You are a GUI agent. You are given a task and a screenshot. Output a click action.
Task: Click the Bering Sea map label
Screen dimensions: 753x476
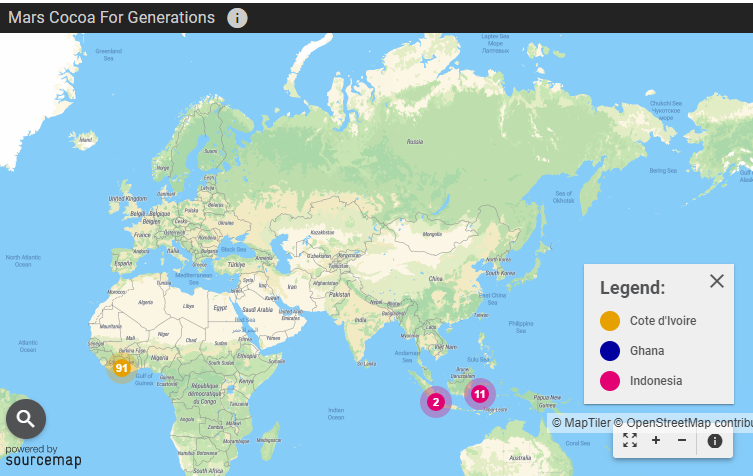coord(663,171)
